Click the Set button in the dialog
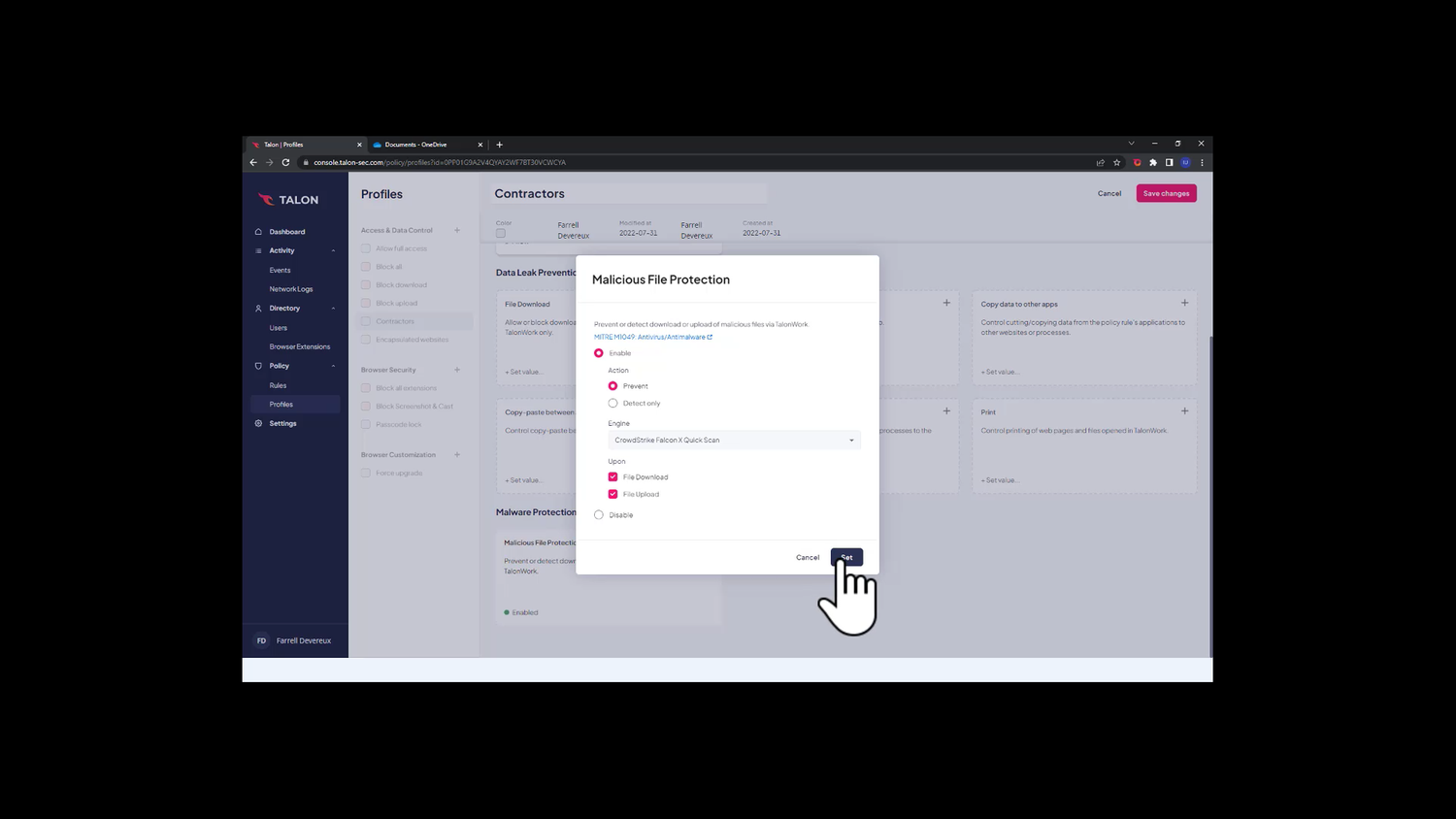Screen dimensions: 1456x819 click(x=846, y=557)
